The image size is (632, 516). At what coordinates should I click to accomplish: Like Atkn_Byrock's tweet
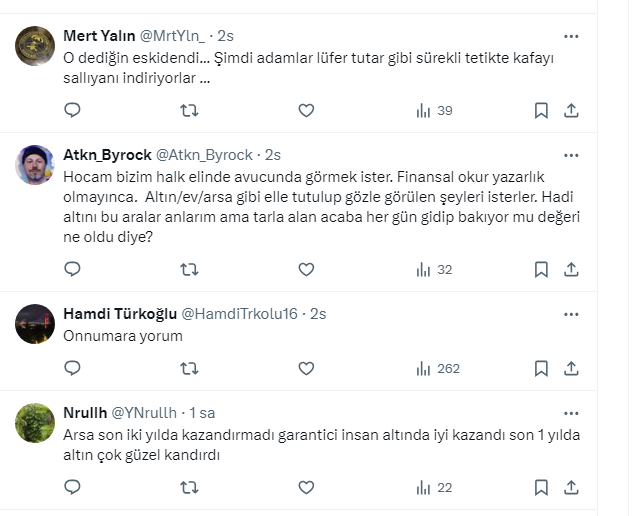(x=306, y=269)
